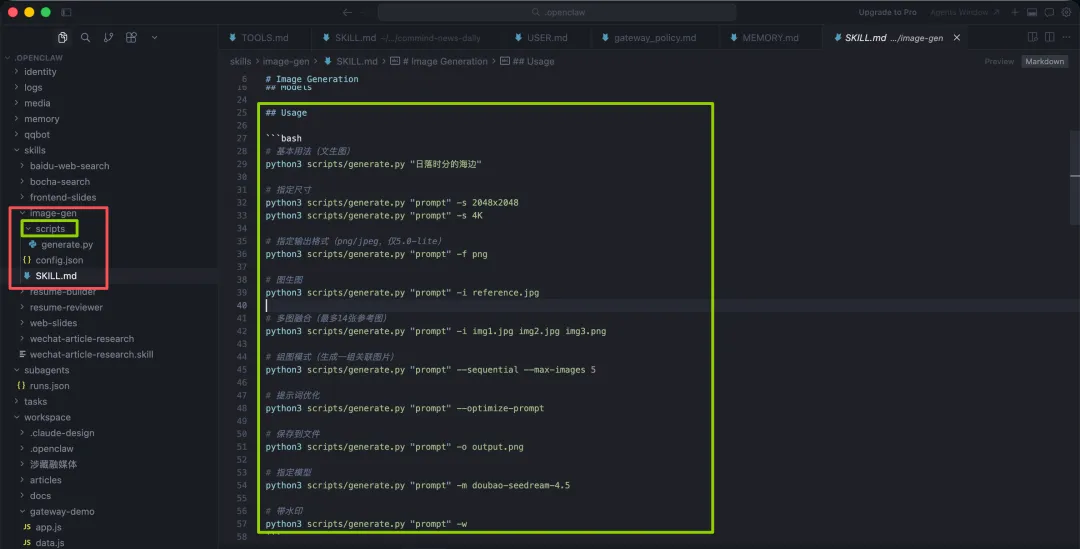Switch to TOOLS.md tab
Viewport: 1080px width, 549px height.
[264, 38]
